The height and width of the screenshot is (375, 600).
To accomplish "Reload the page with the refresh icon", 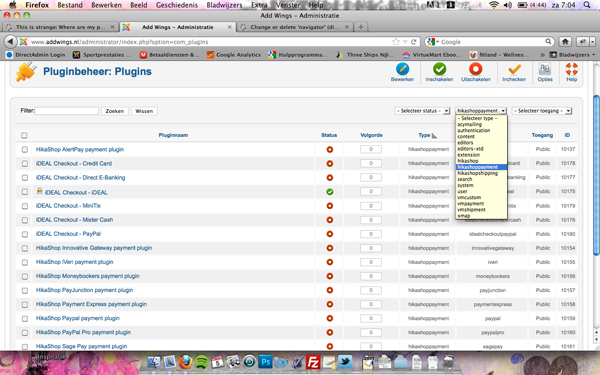I will (413, 42).
